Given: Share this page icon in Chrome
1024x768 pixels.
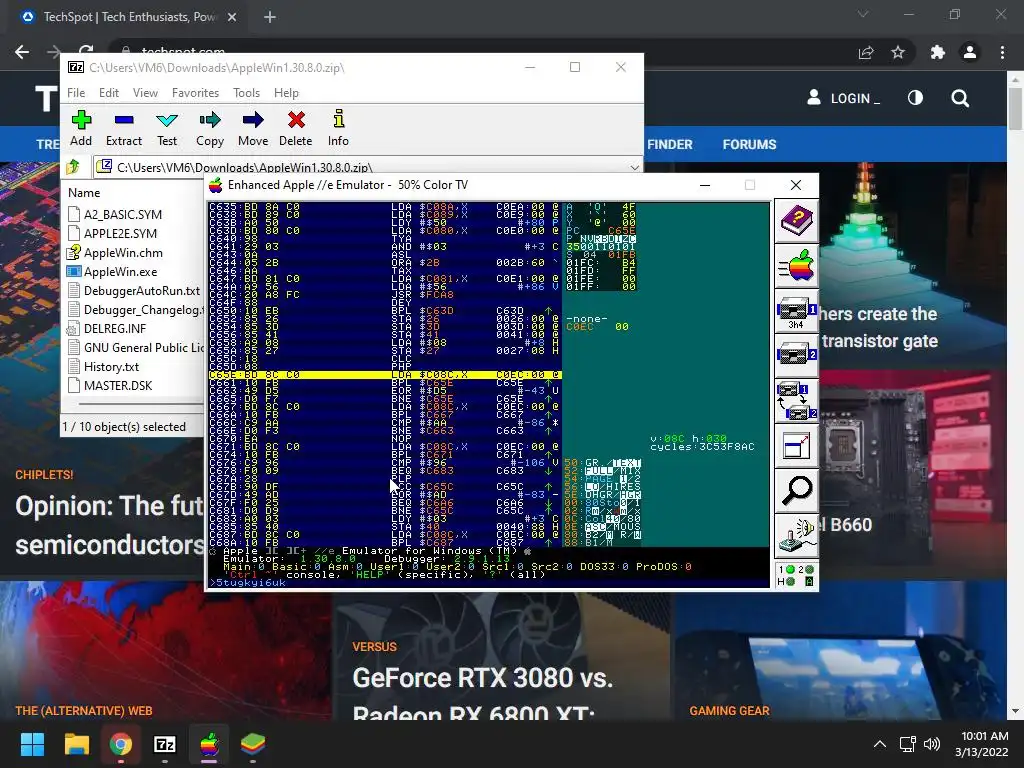Looking at the screenshot, I should 866,52.
